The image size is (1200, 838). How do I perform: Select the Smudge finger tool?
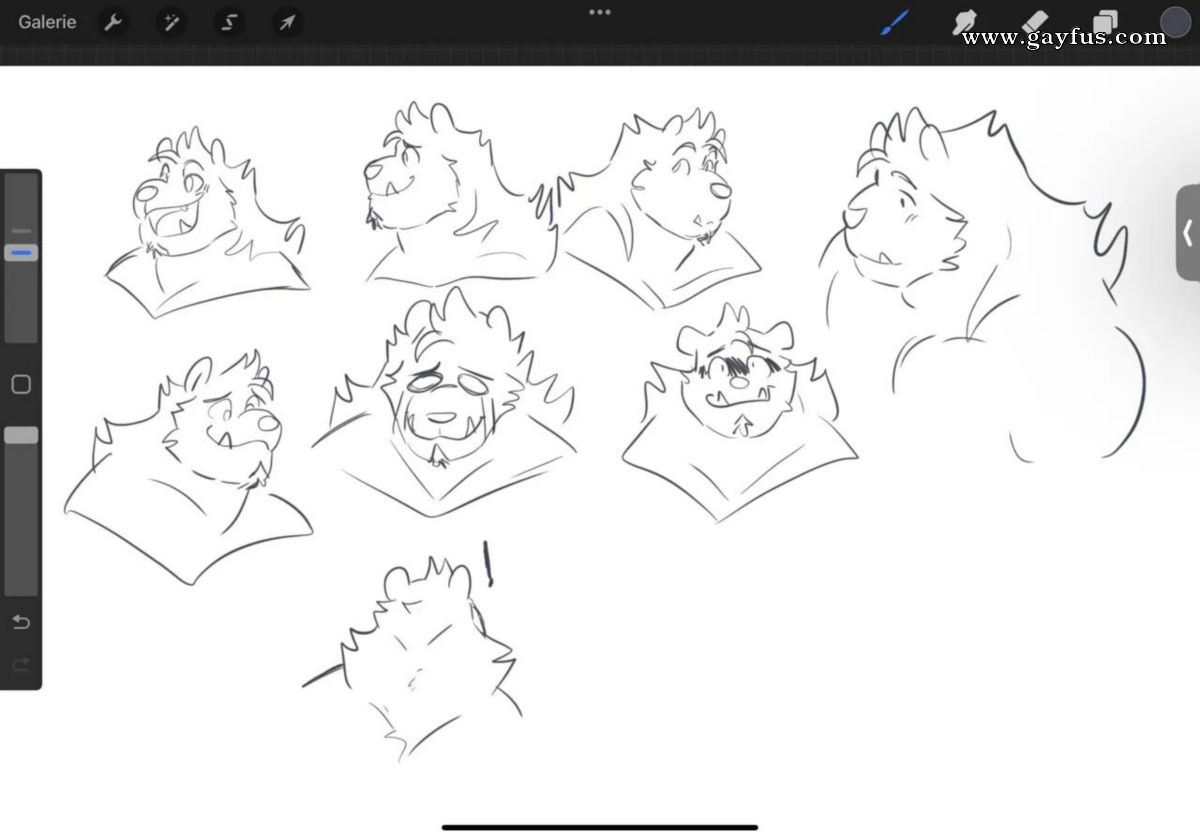click(964, 21)
